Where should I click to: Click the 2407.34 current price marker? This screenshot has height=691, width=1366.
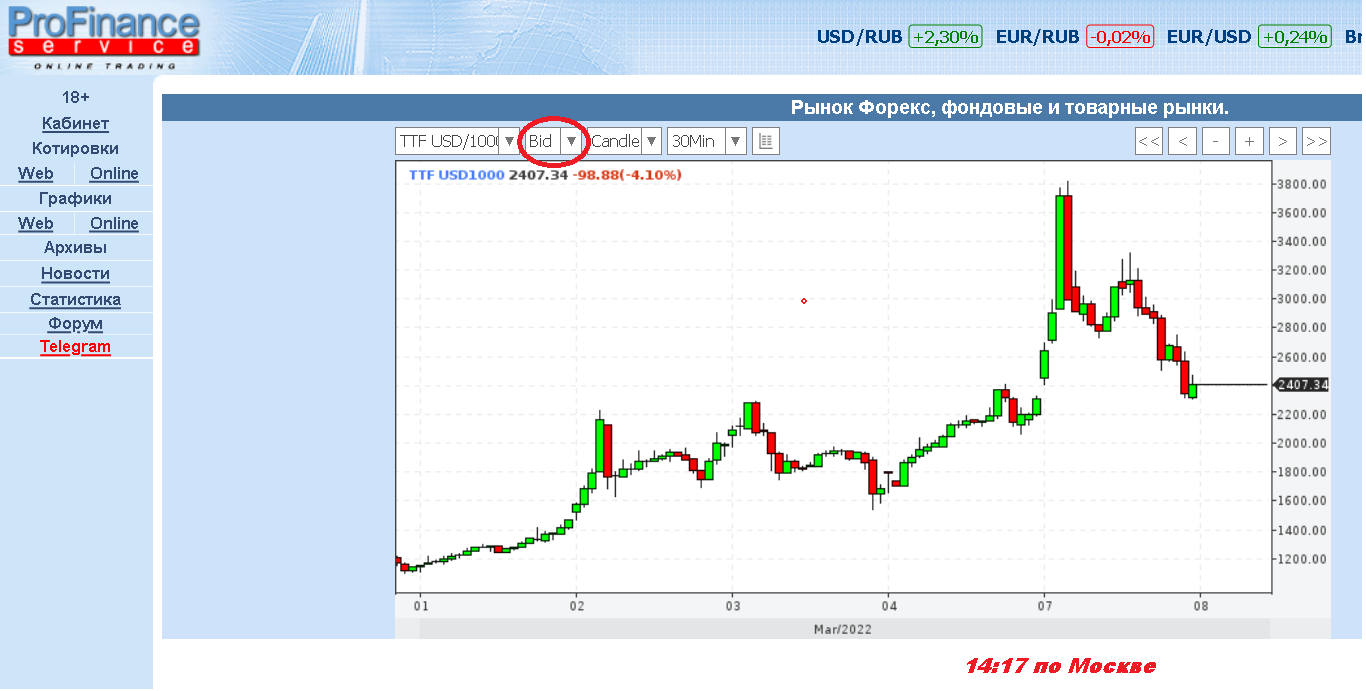coord(1301,384)
